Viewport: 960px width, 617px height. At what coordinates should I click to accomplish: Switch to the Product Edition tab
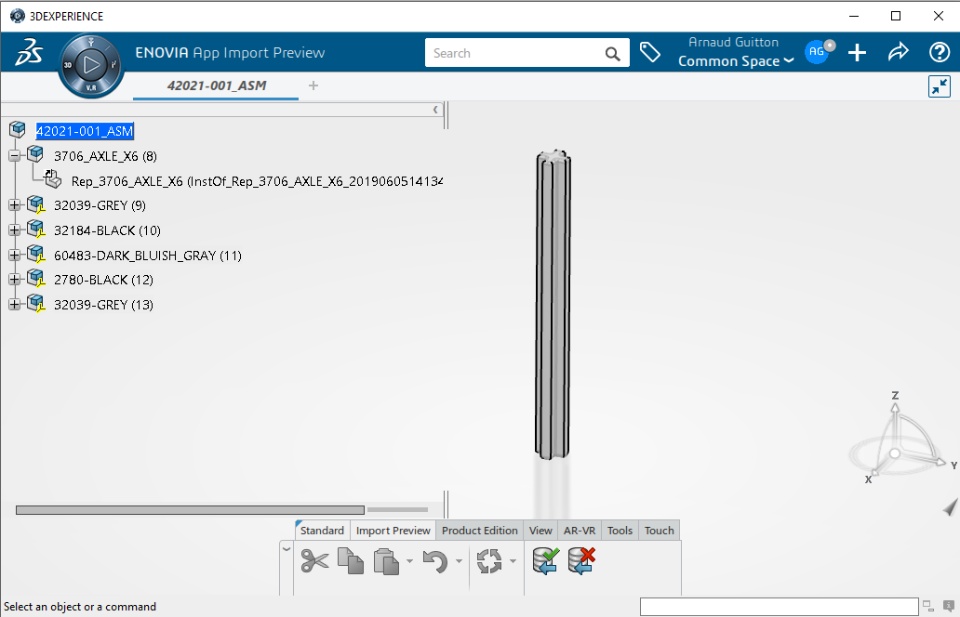pyautogui.click(x=479, y=531)
